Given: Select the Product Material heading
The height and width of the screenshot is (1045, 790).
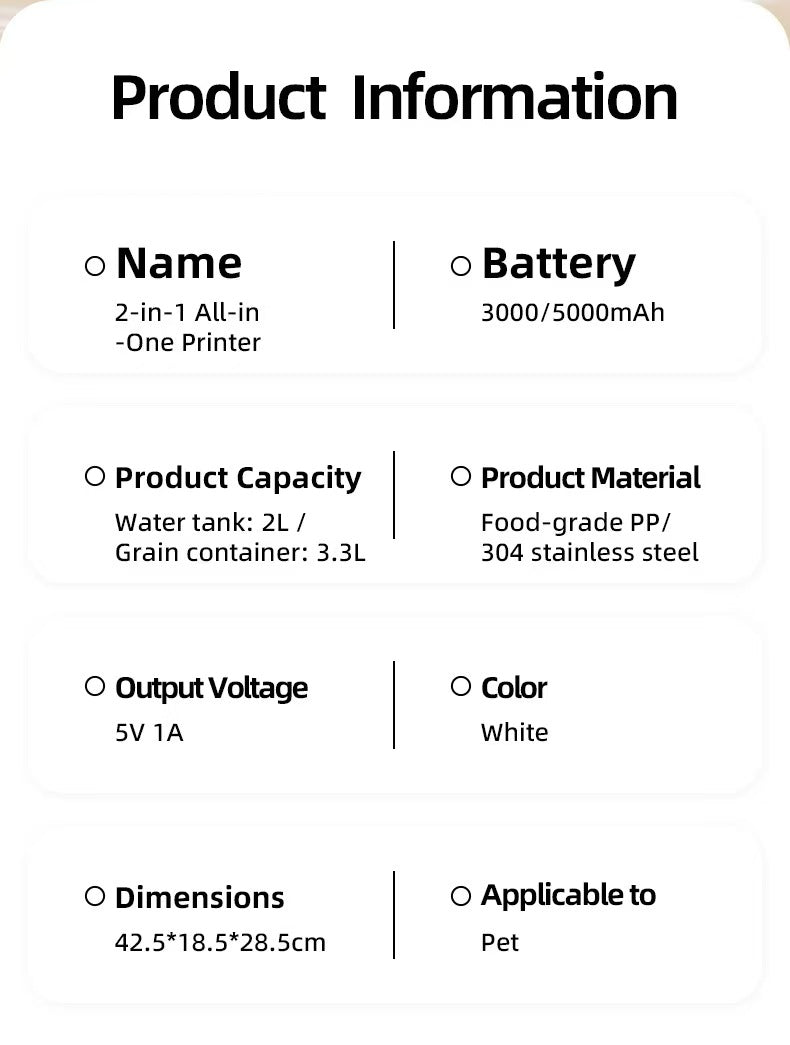Looking at the screenshot, I should click(x=591, y=478).
